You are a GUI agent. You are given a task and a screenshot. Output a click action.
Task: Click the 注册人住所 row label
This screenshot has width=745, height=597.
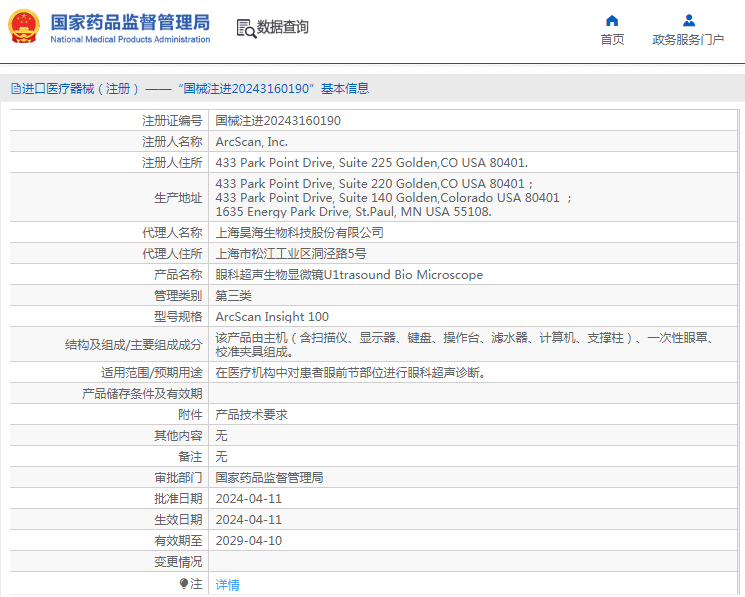click(172, 162)
